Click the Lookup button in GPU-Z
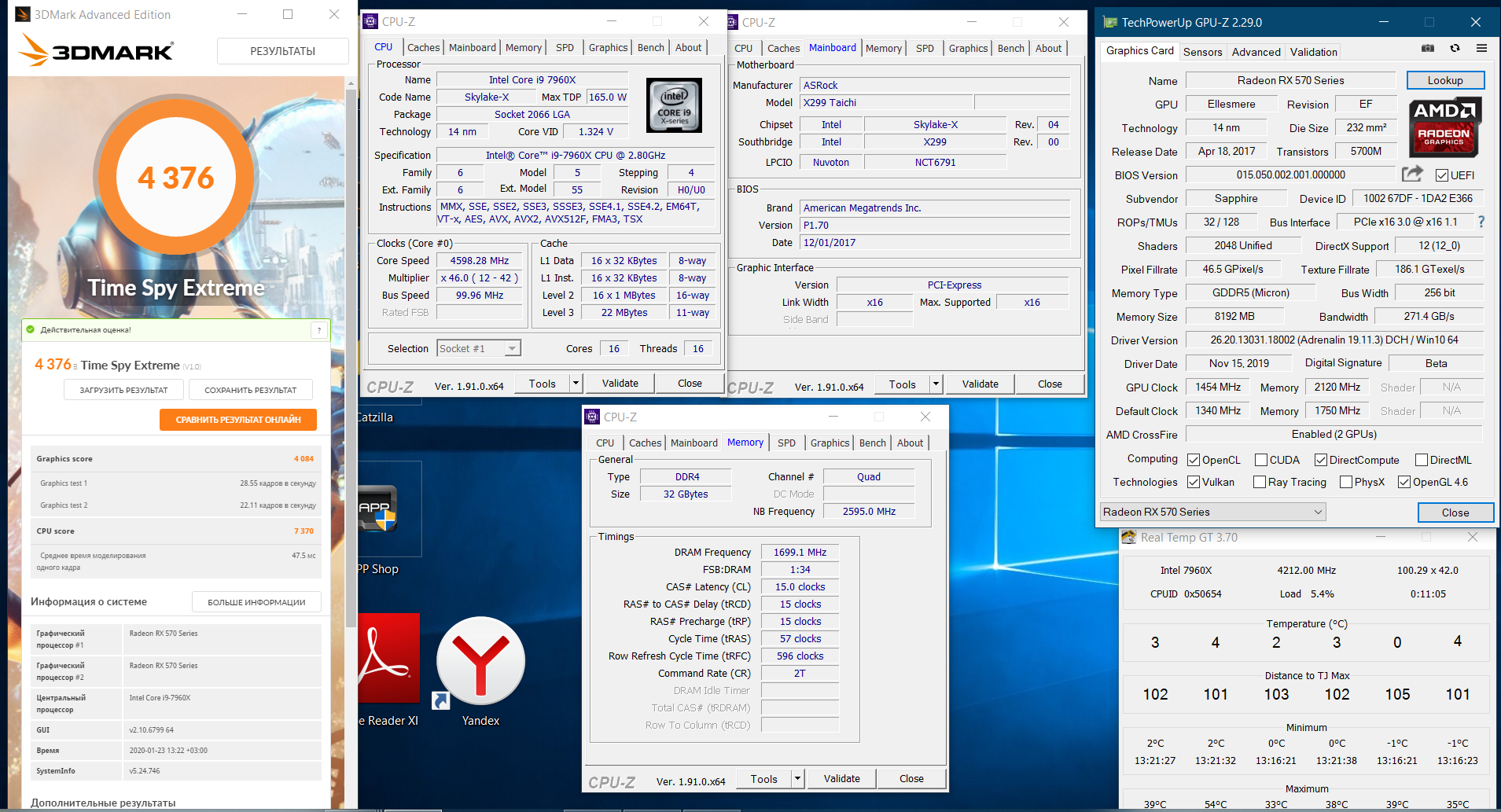This screenshot has width=1501, height=812. click(1445, 80)
